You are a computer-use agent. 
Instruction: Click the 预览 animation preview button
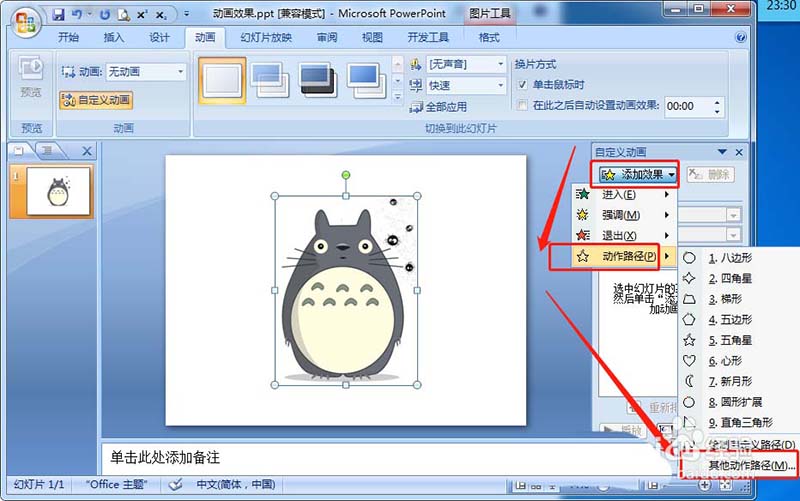point(31,77)
